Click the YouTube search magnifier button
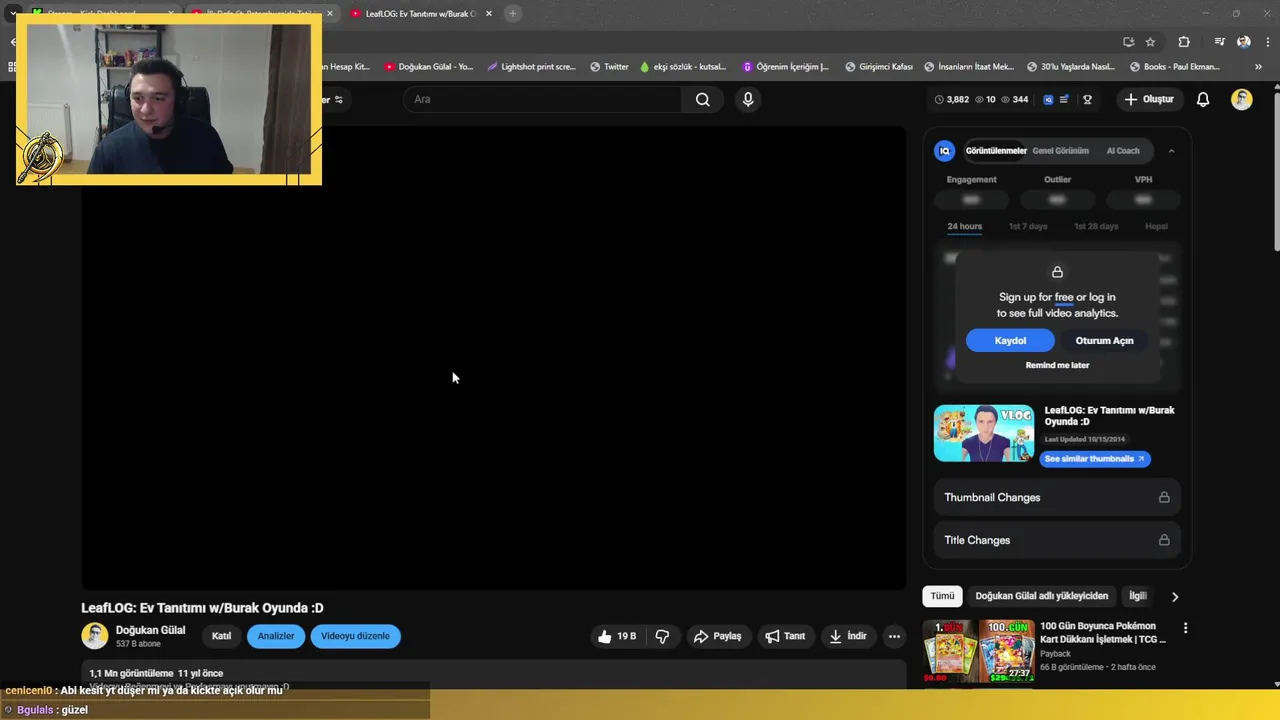Image resolution: width=1280 pixels, height=720 pixels. click(x=703, y=99)
